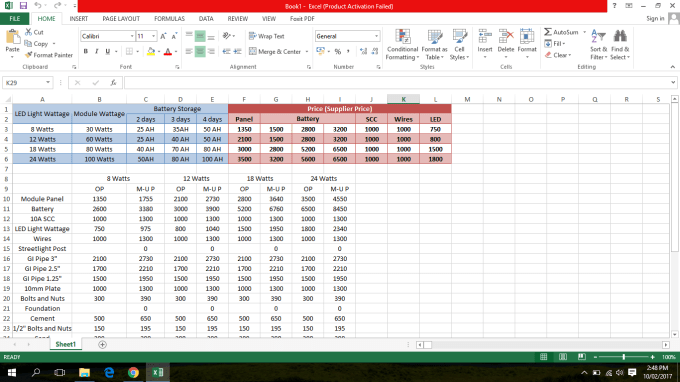
Task: Click the Decrease Indent icon
Action: [x=226, y=52]
